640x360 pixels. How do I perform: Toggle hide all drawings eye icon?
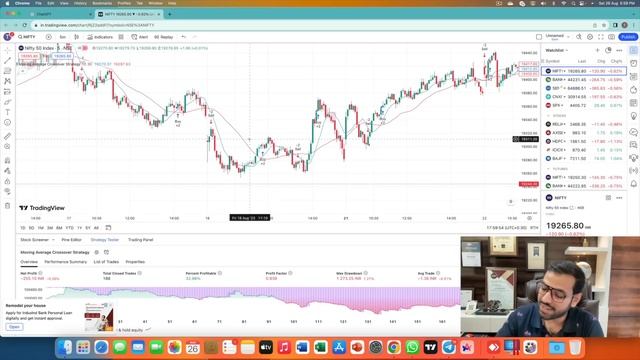coord(7,191)
